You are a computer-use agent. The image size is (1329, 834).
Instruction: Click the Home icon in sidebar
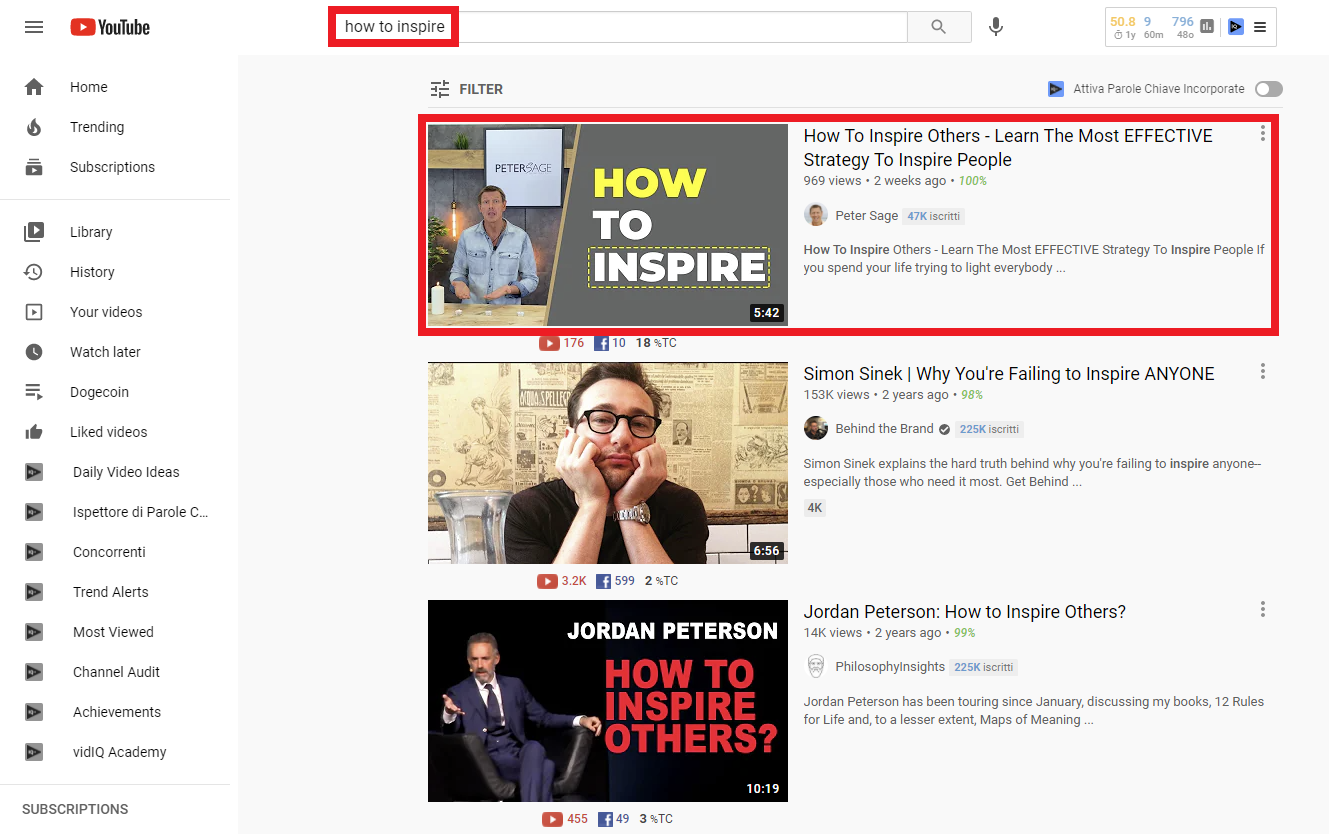tap(34, 87)
